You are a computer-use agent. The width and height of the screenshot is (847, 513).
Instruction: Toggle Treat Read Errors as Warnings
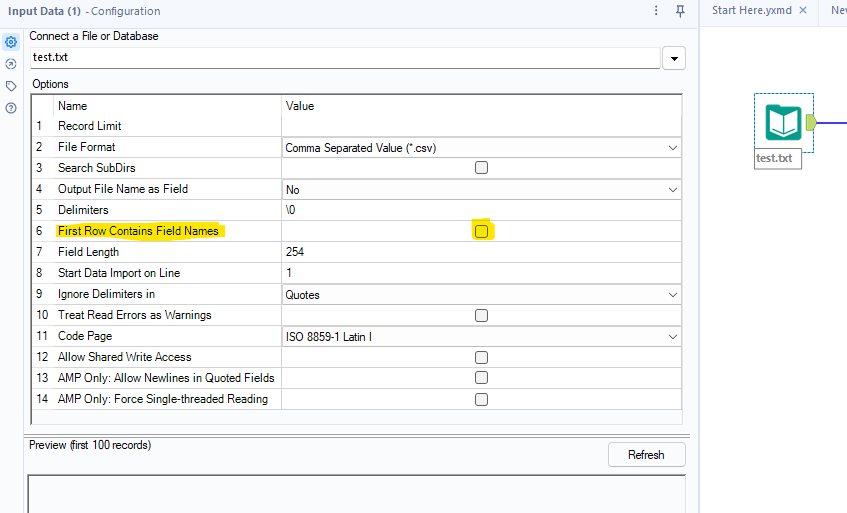point(481,315)
